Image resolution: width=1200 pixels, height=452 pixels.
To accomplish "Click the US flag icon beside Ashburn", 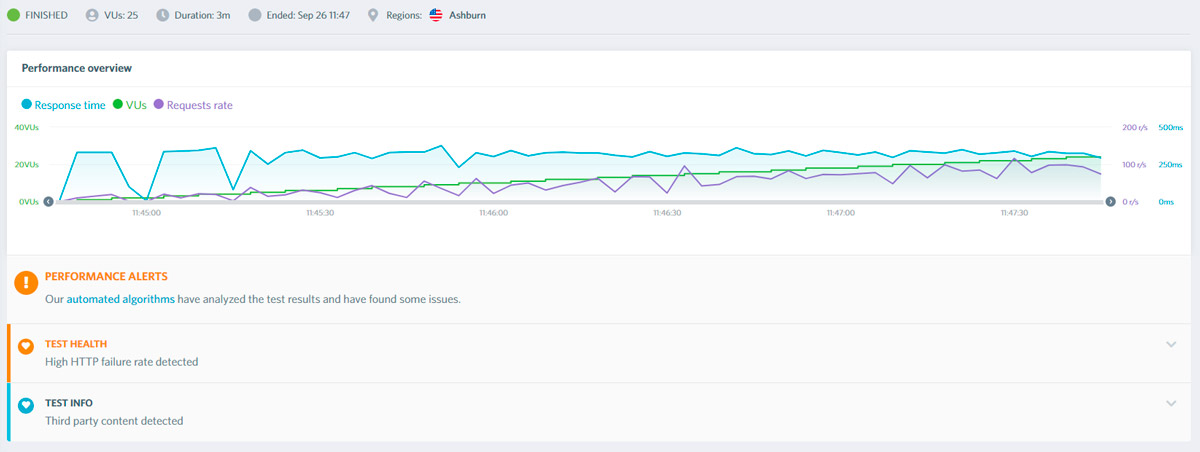I will pyautogui.click(x=436, y=15).
